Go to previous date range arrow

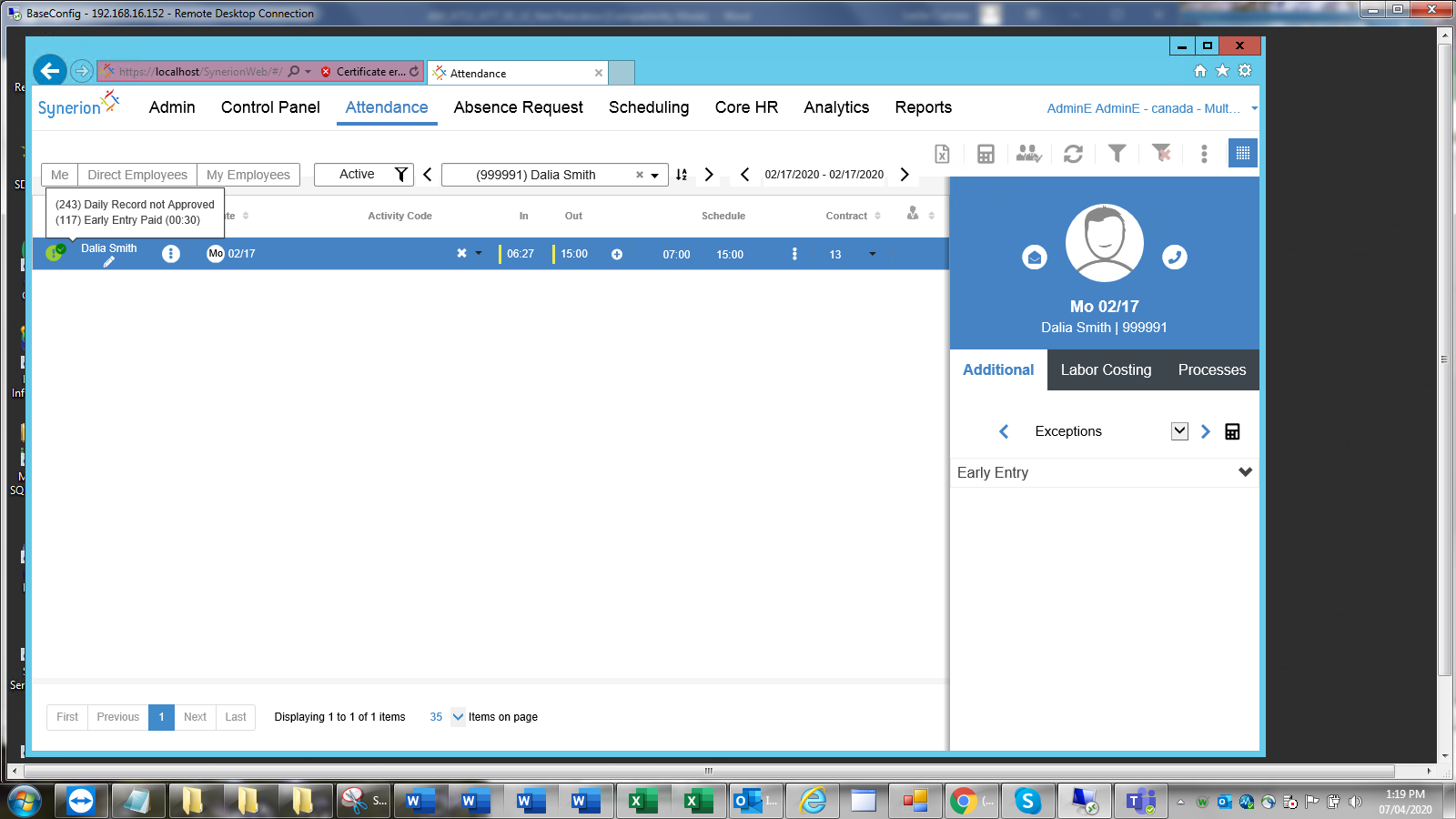pyautogui.click(x=744, y=175)
